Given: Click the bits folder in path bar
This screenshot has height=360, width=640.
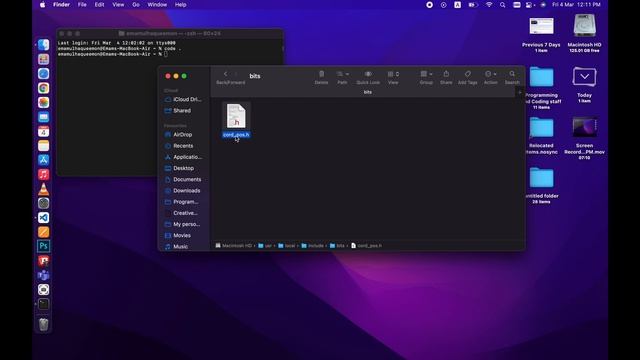Looking at the screenshot, I should click(x=337, y=246).
